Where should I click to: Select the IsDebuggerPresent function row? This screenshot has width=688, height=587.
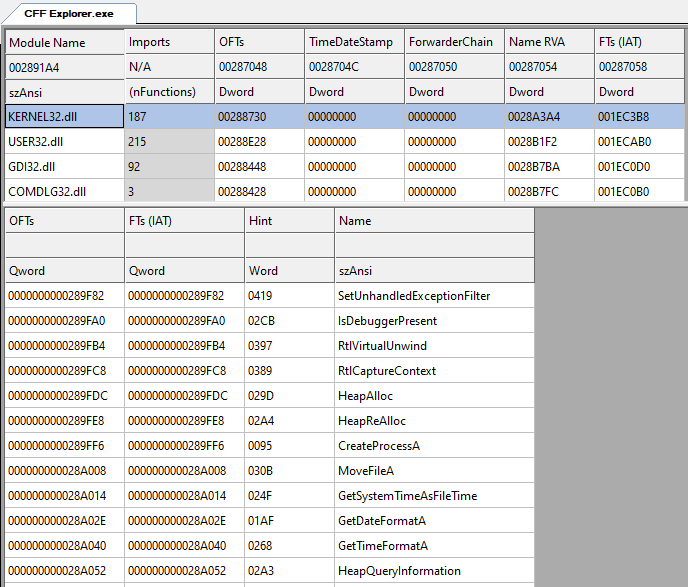[x=270, y=320]
